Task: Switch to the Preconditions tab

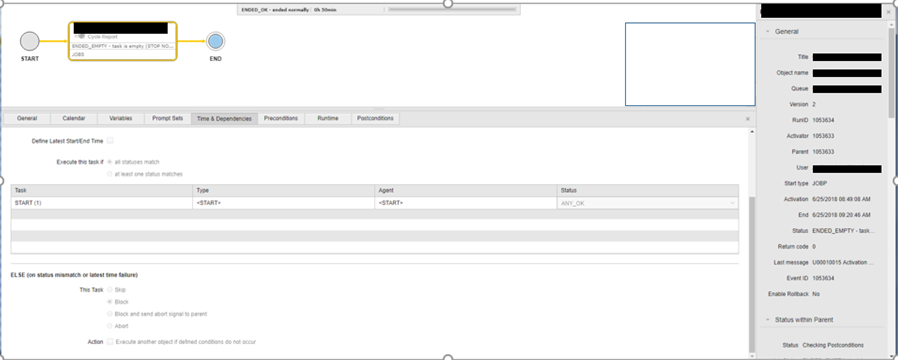Action: coord(281,118)
